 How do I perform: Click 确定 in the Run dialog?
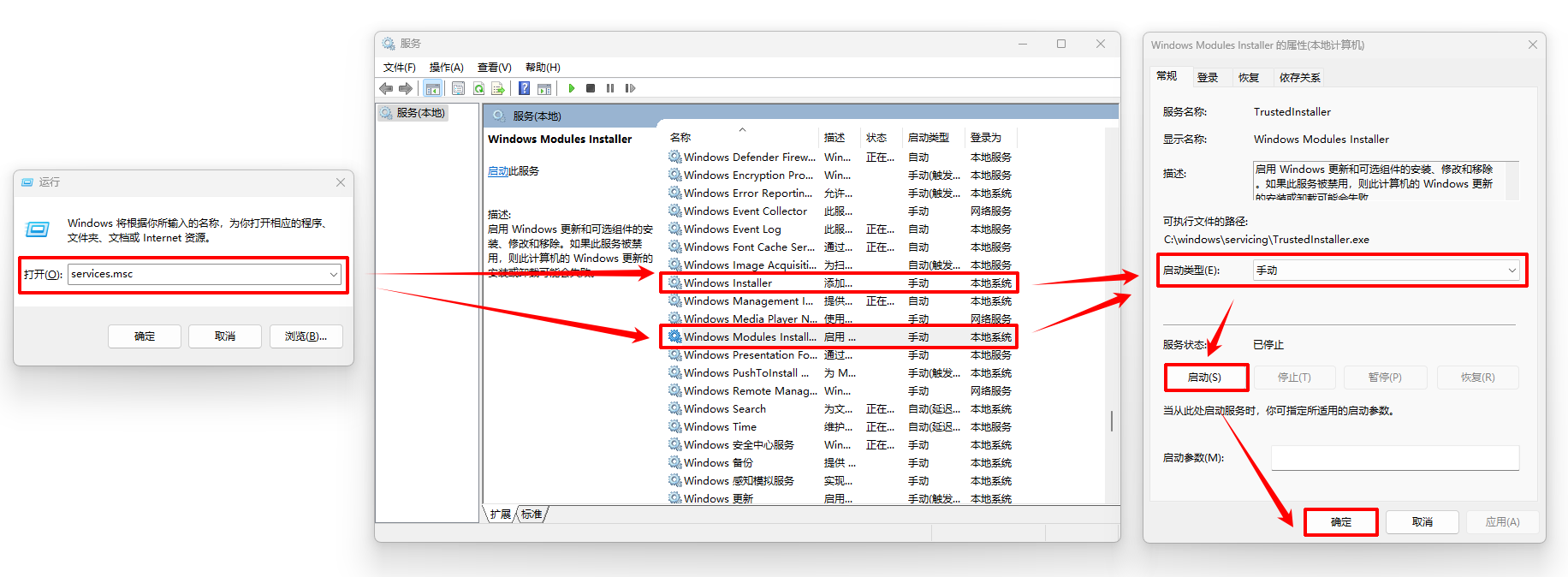click(x=145, y=336)
